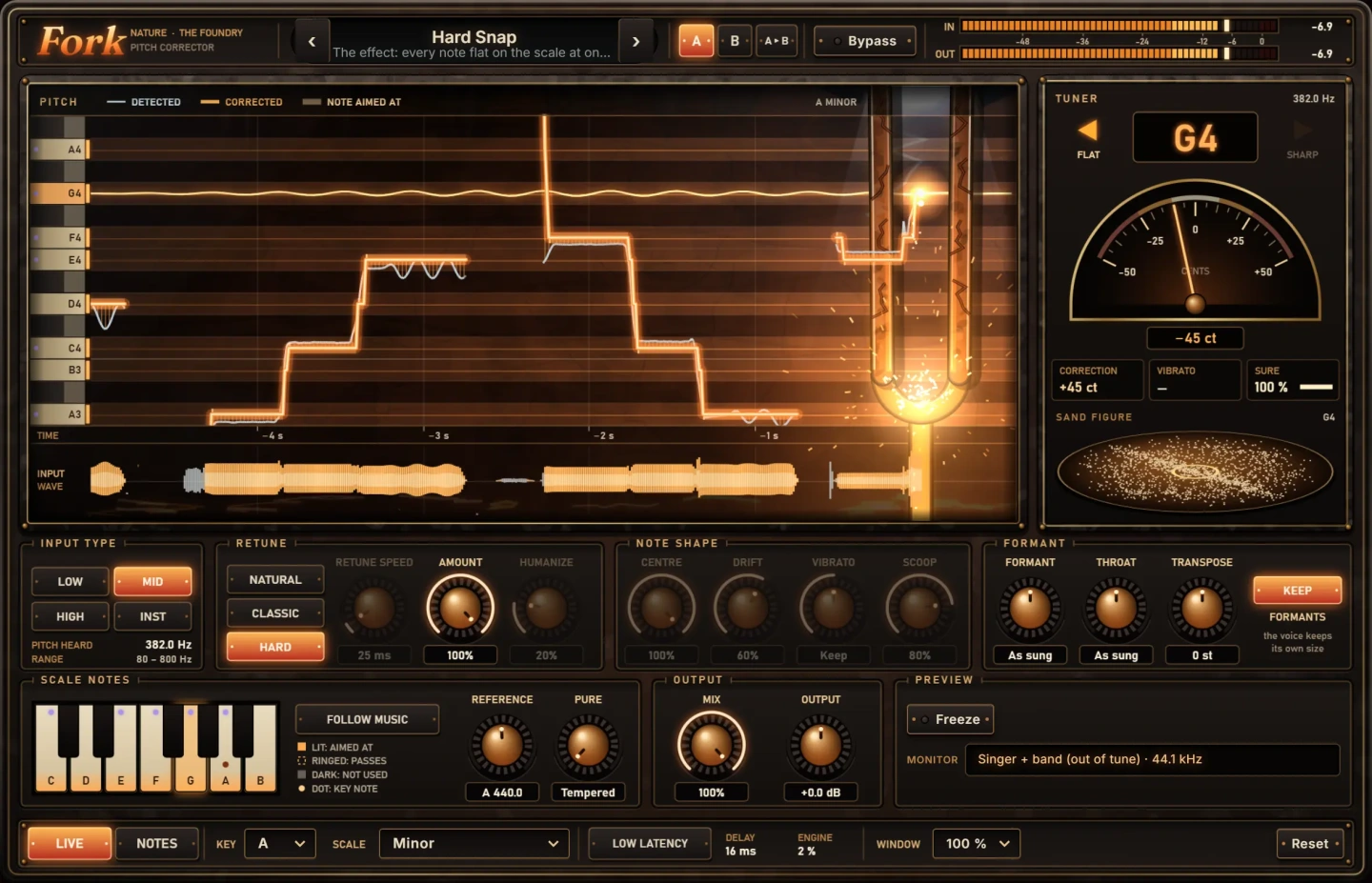This screenshot has height=883, width=1372.
Task: Select the G4 key on pitch graph
Action: coord(59,193)
